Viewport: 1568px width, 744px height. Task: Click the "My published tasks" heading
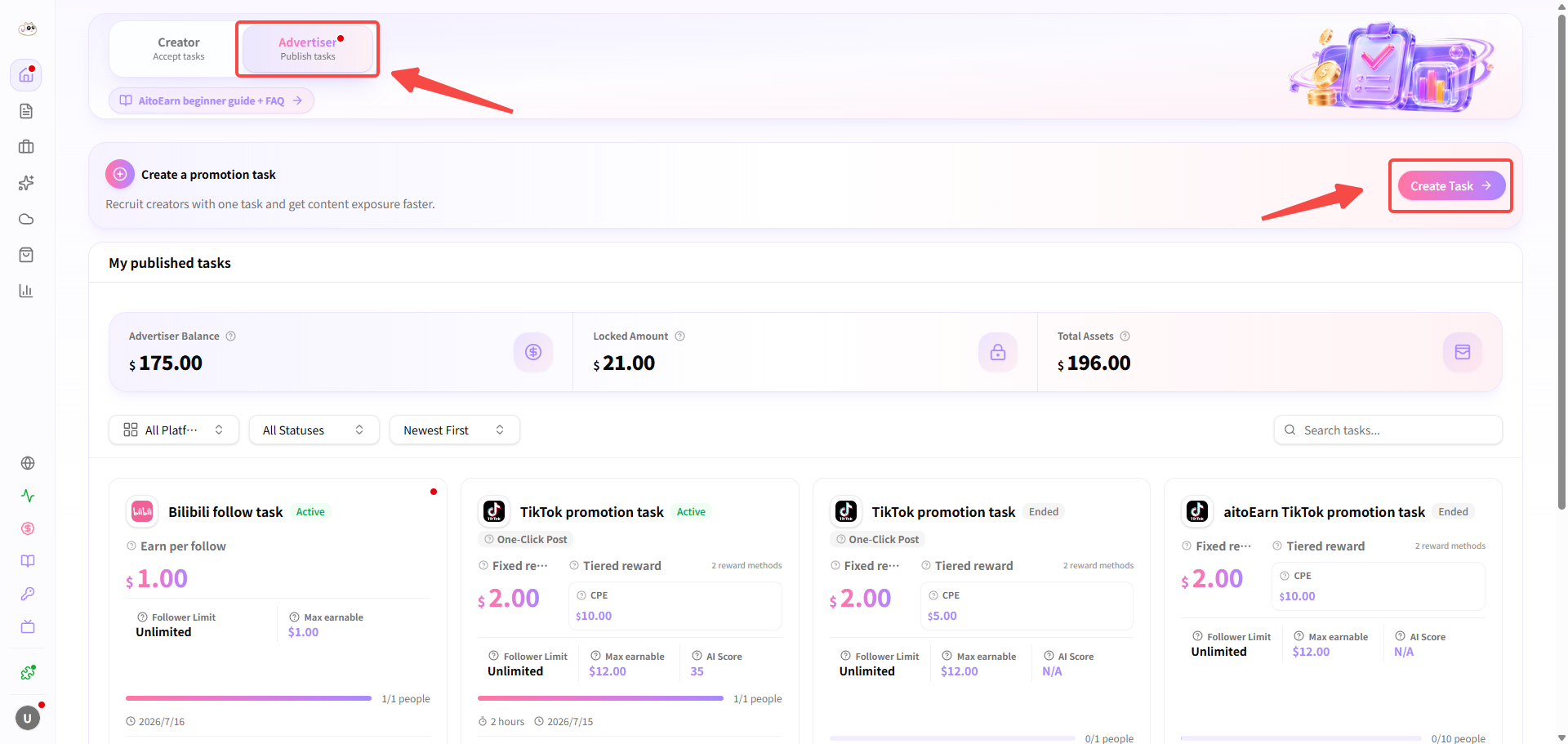click(170, 263)
